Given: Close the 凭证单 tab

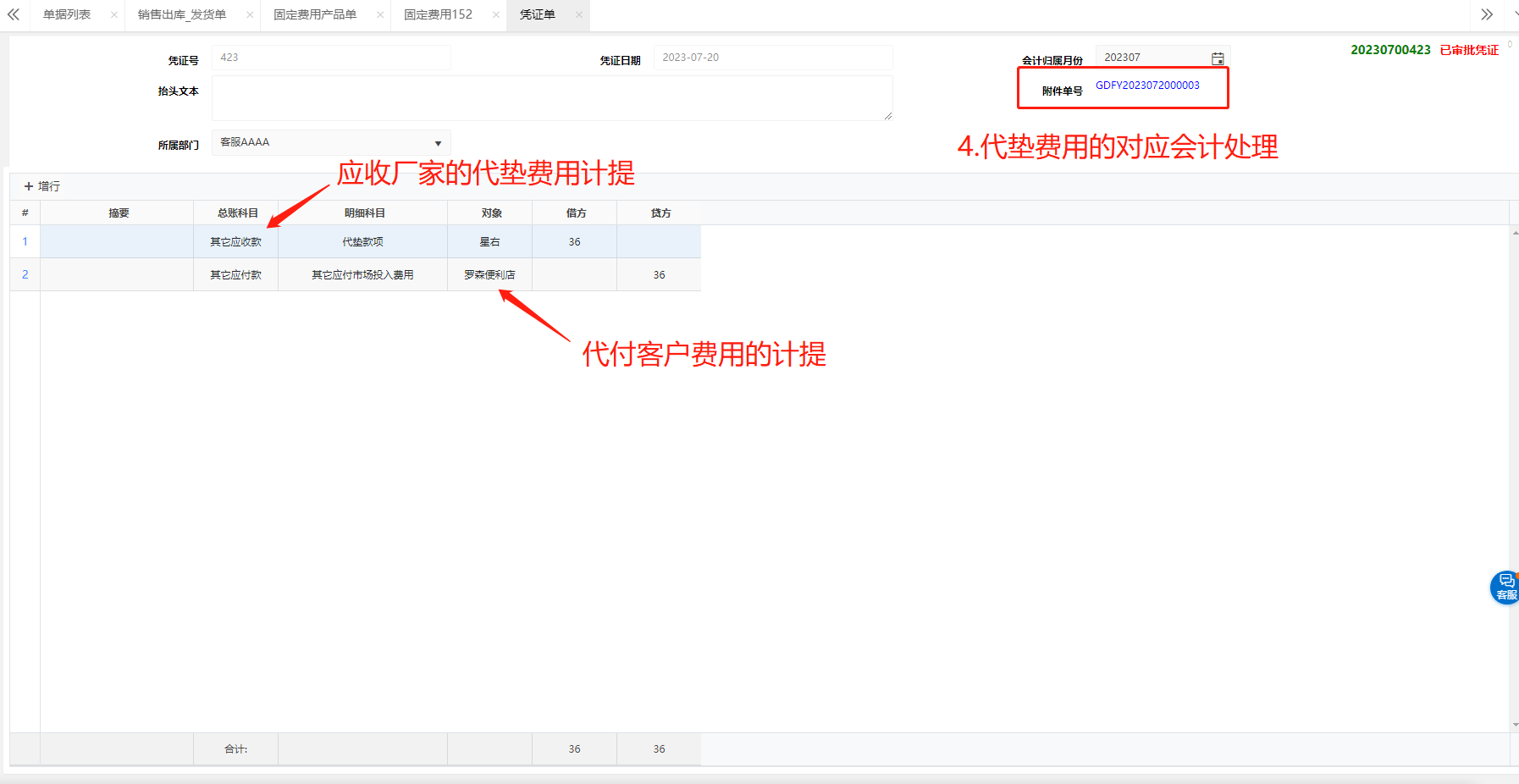Looking at the screenshot, I should pyautogui.click(x=579, y=15).
